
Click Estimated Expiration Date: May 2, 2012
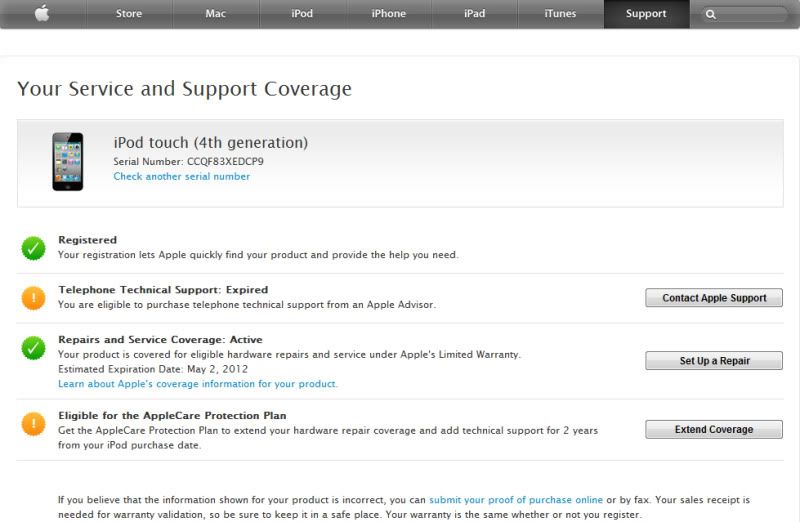pos(153,369)
